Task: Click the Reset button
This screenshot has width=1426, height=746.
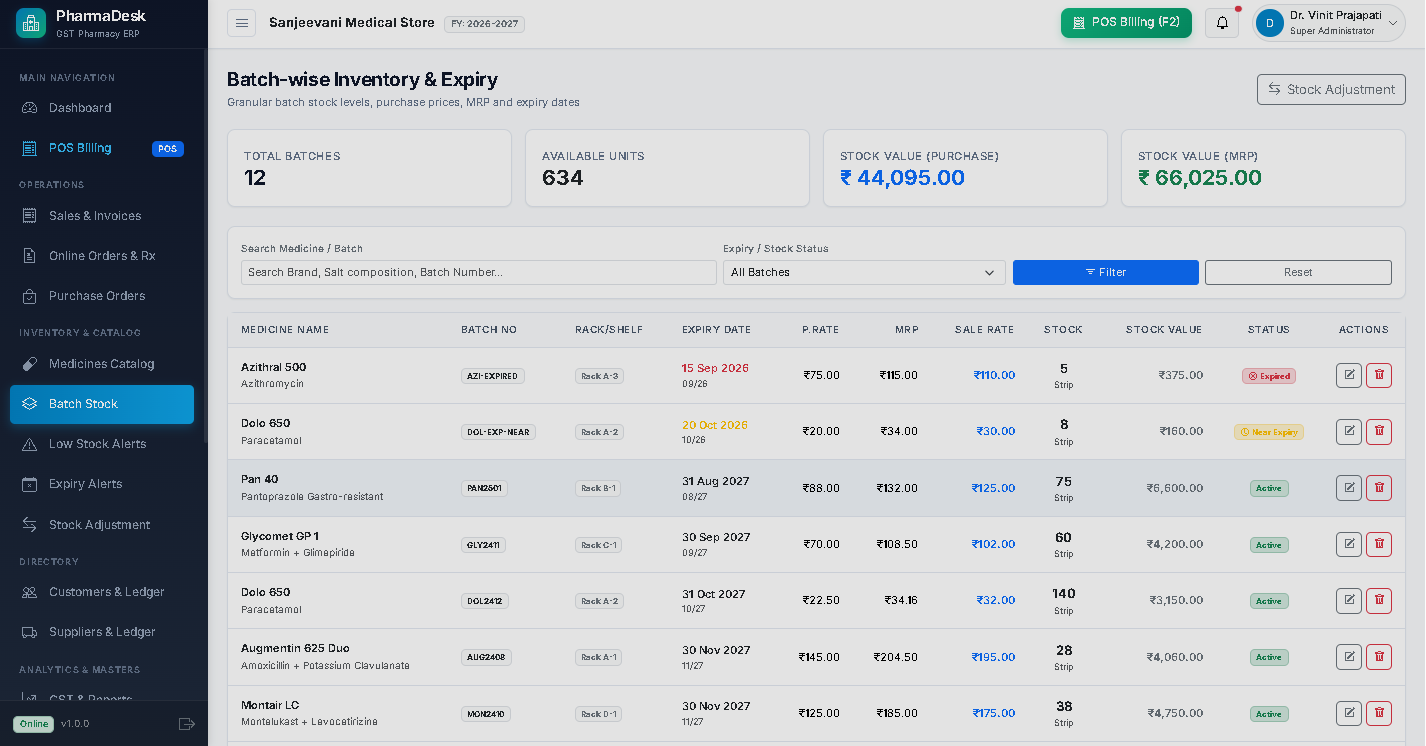Action: click(x=1298, y=272)
